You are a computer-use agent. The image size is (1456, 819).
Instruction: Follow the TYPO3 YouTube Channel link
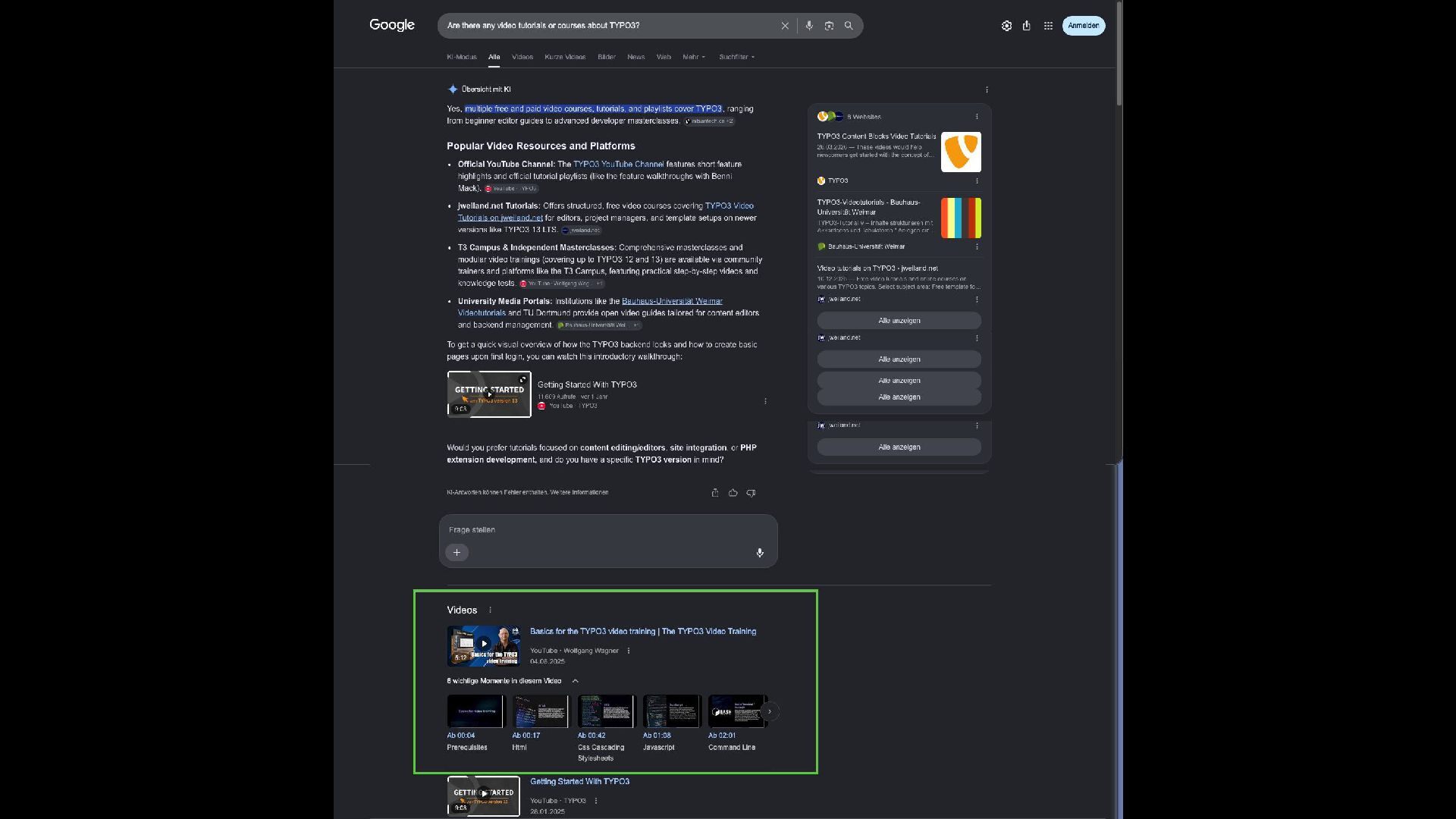pos(619,165)
